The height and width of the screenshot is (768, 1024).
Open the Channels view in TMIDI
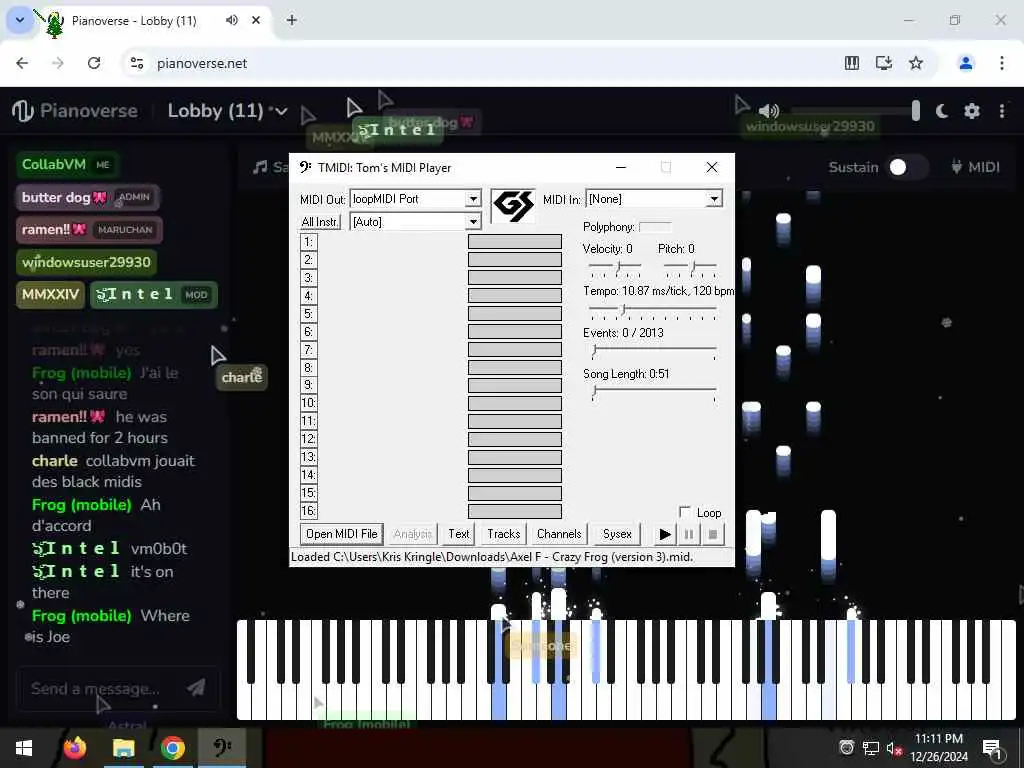pyautogui.click(x=559, y=534)
